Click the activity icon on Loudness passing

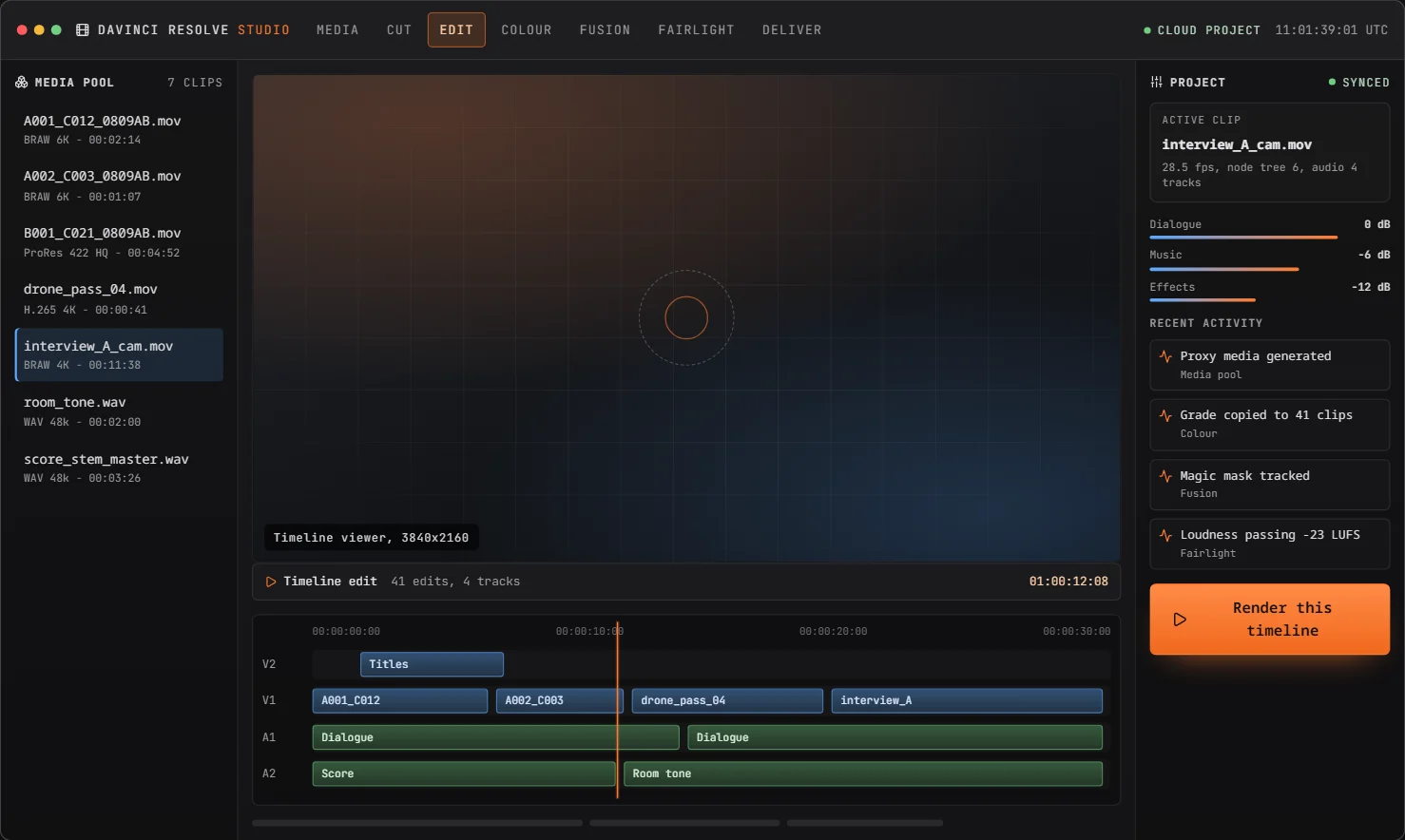(x=1165, y=536)
